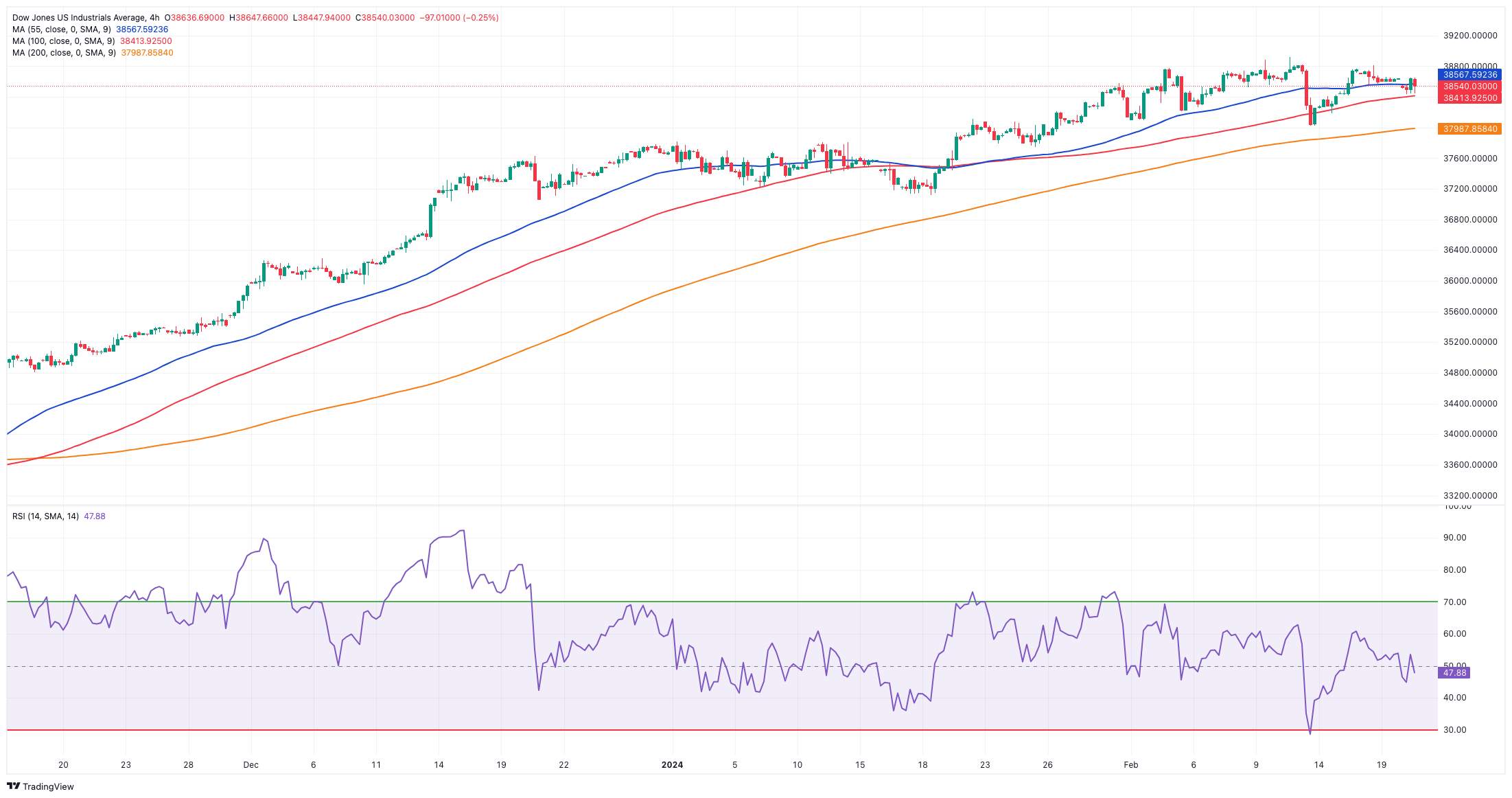Click the 38413.92500 value in MA 100 legend
Screen dimensions: 1512x798
146,41
